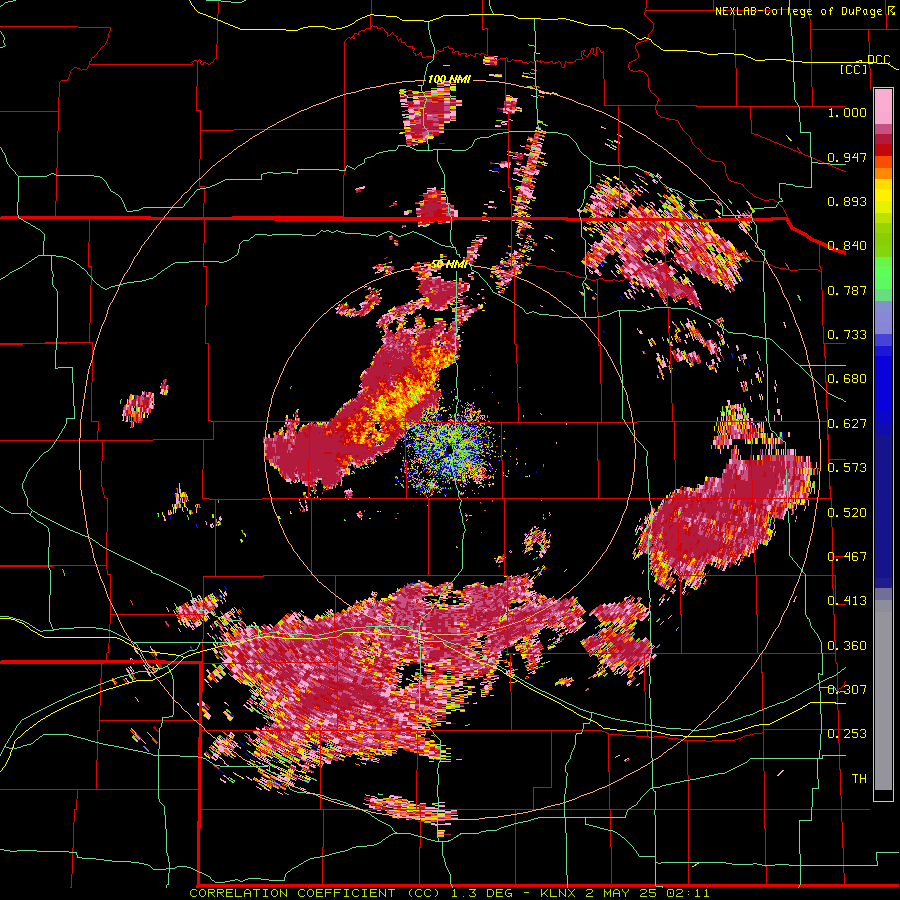Select the 0.520 scale value
This screenshot has width=900, height=900.
(x=847, y=513)
